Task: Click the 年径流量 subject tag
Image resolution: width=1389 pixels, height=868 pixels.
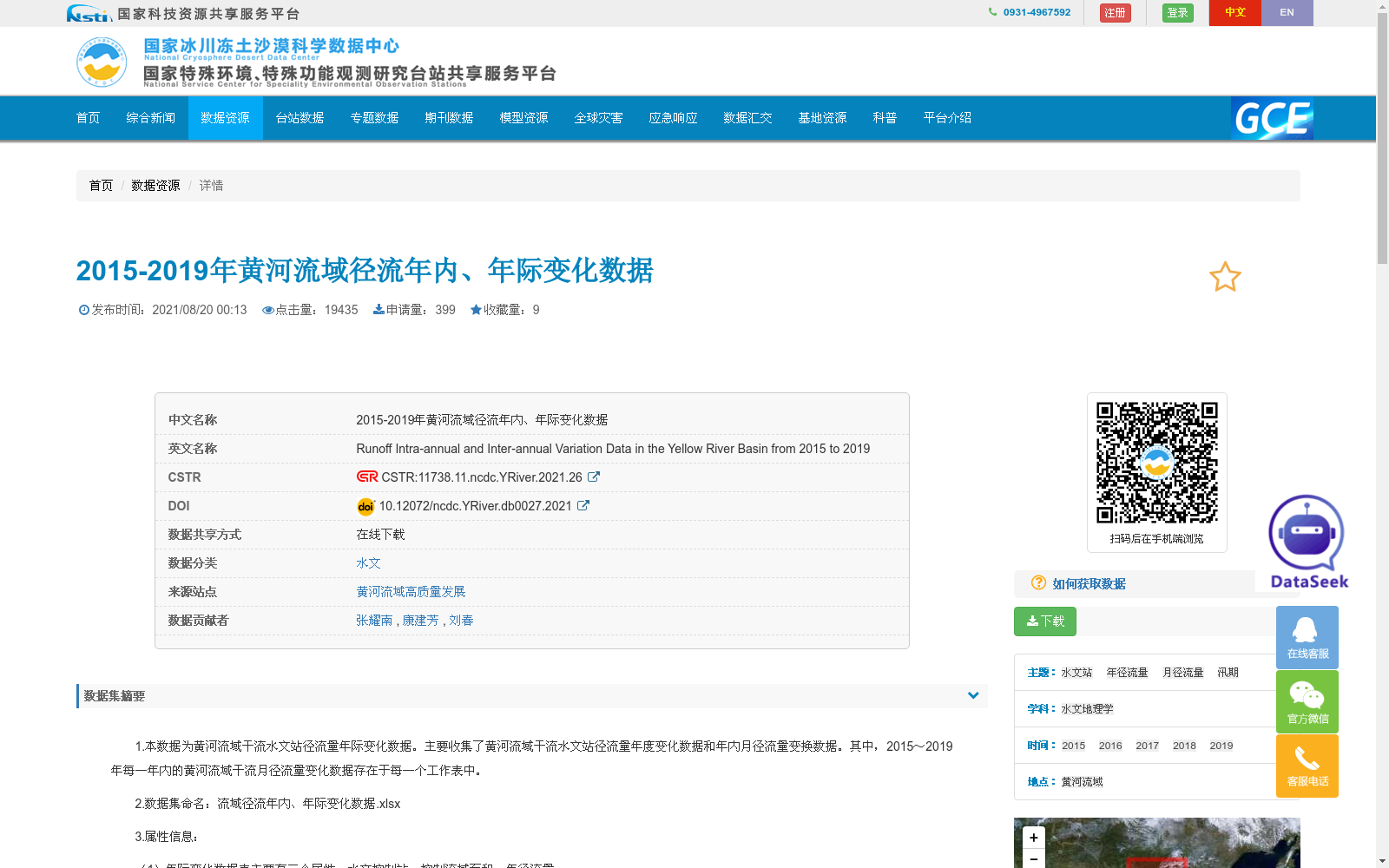Action: (x=1127, y=673)
